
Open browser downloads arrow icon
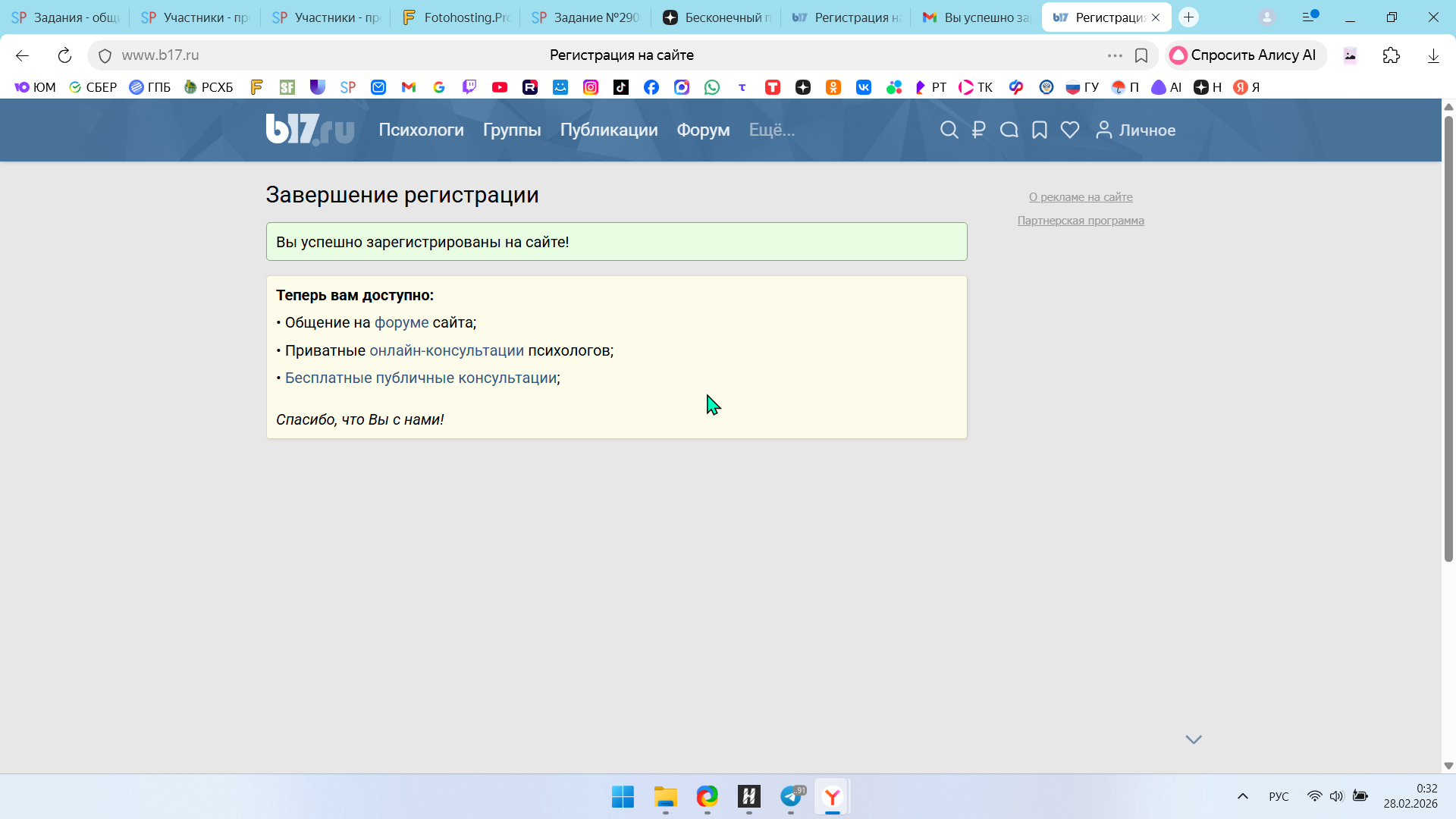[x=1433, y=55]
